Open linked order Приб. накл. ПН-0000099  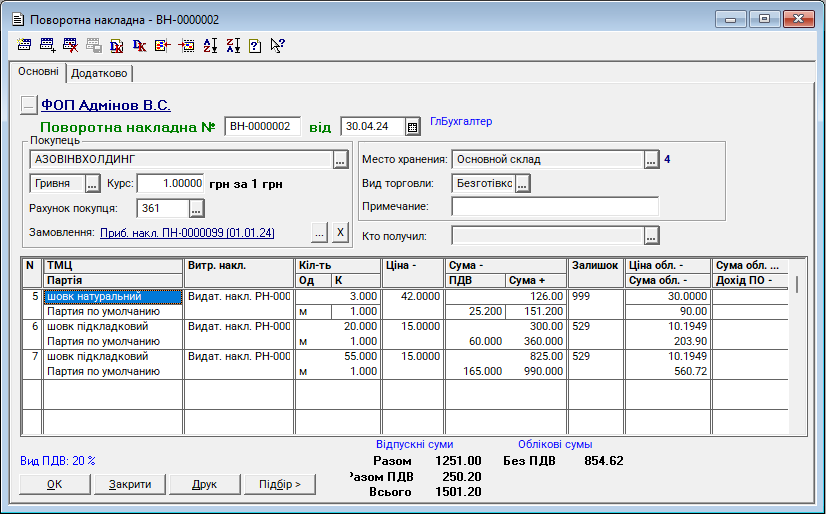(x=187, y=233)
